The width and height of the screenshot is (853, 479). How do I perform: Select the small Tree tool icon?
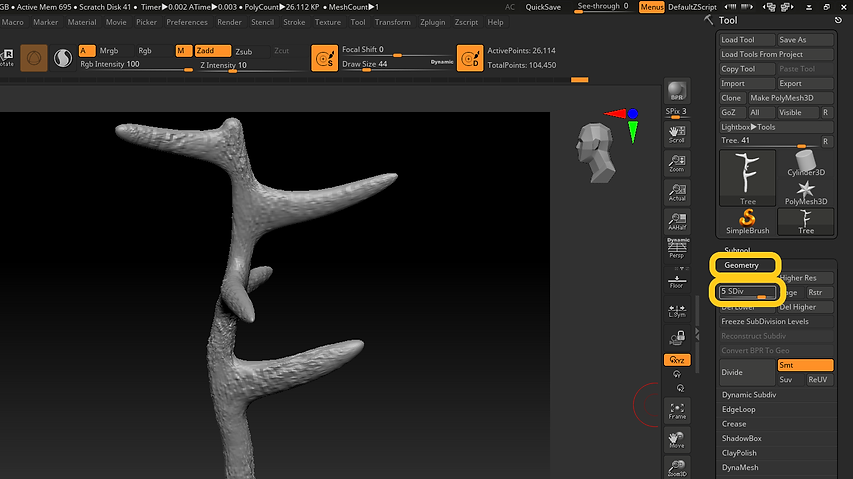(806, 222)
